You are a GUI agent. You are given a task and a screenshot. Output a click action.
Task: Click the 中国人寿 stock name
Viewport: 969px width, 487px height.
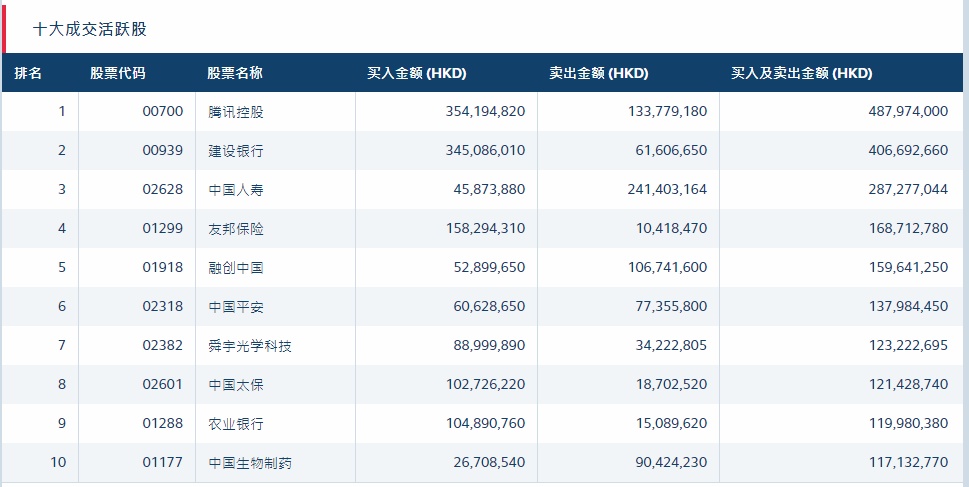click(236, 190)
